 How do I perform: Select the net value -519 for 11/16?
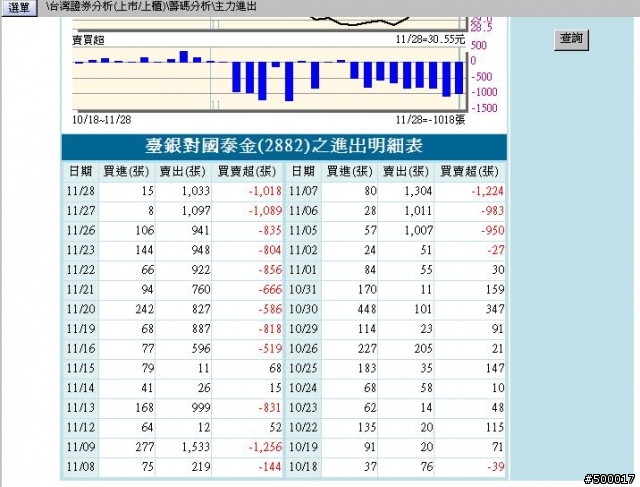pos(270,349)
